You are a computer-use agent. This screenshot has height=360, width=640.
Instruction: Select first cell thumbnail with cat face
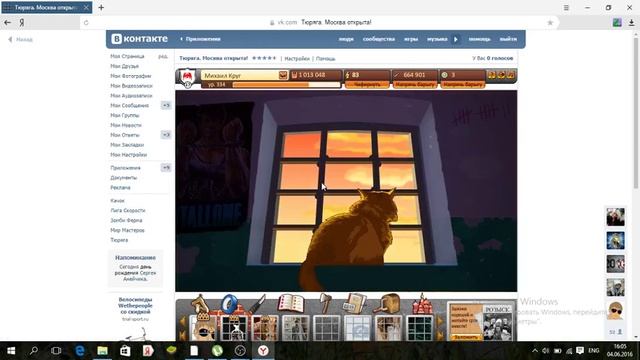tap(203, 328)
